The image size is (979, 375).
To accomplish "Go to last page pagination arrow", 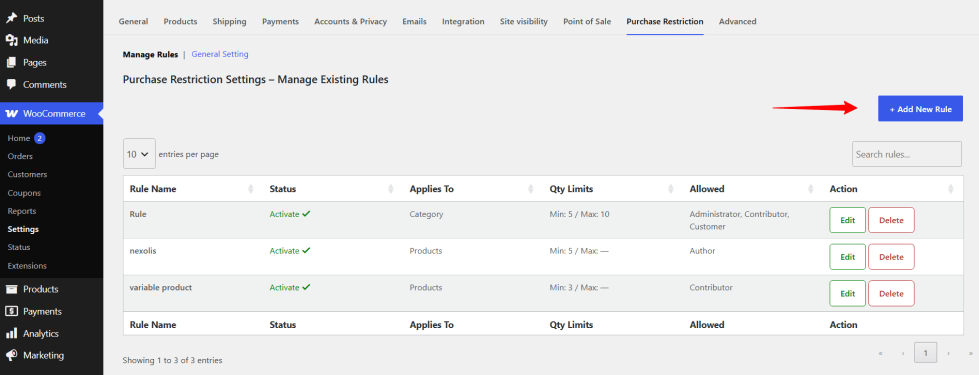I will click(970, 353).
